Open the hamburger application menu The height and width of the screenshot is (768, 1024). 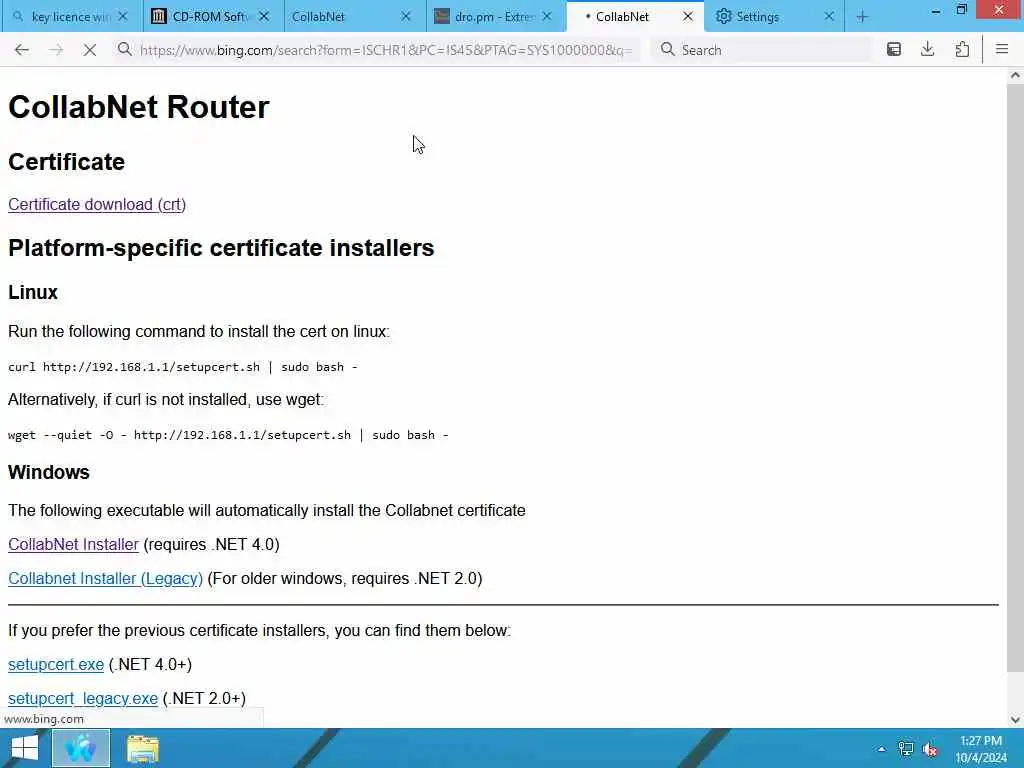click(x=1002, y=50)
